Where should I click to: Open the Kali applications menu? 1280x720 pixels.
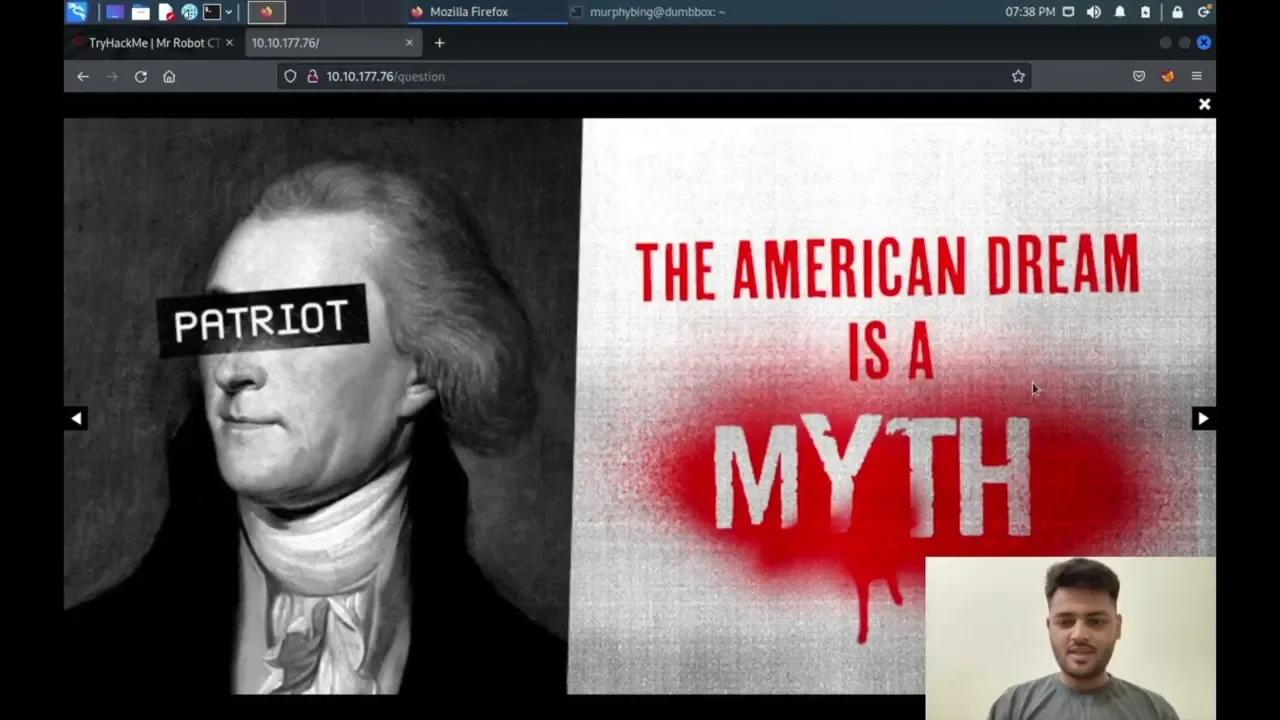77,11
